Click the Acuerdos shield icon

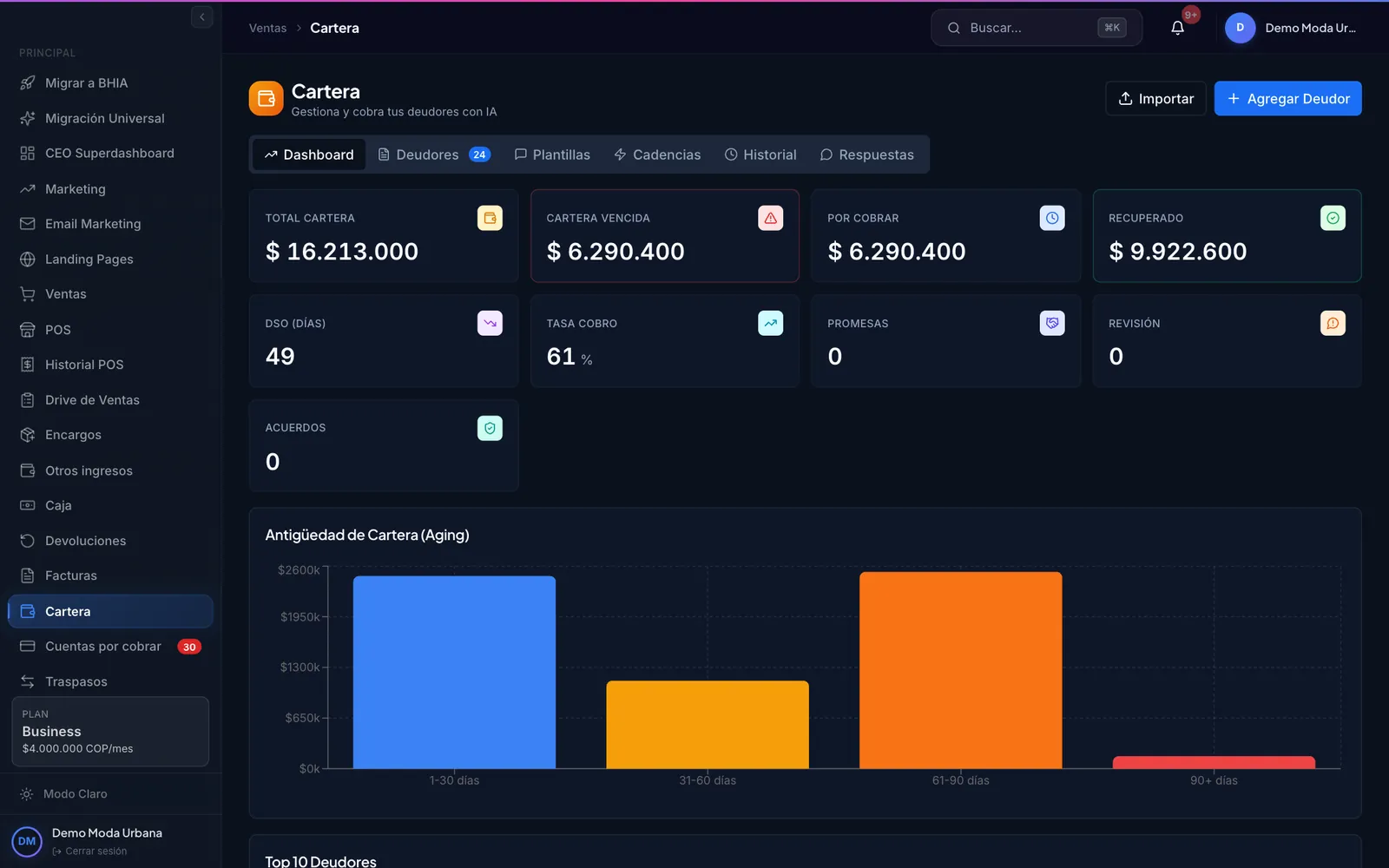point(490,428)
